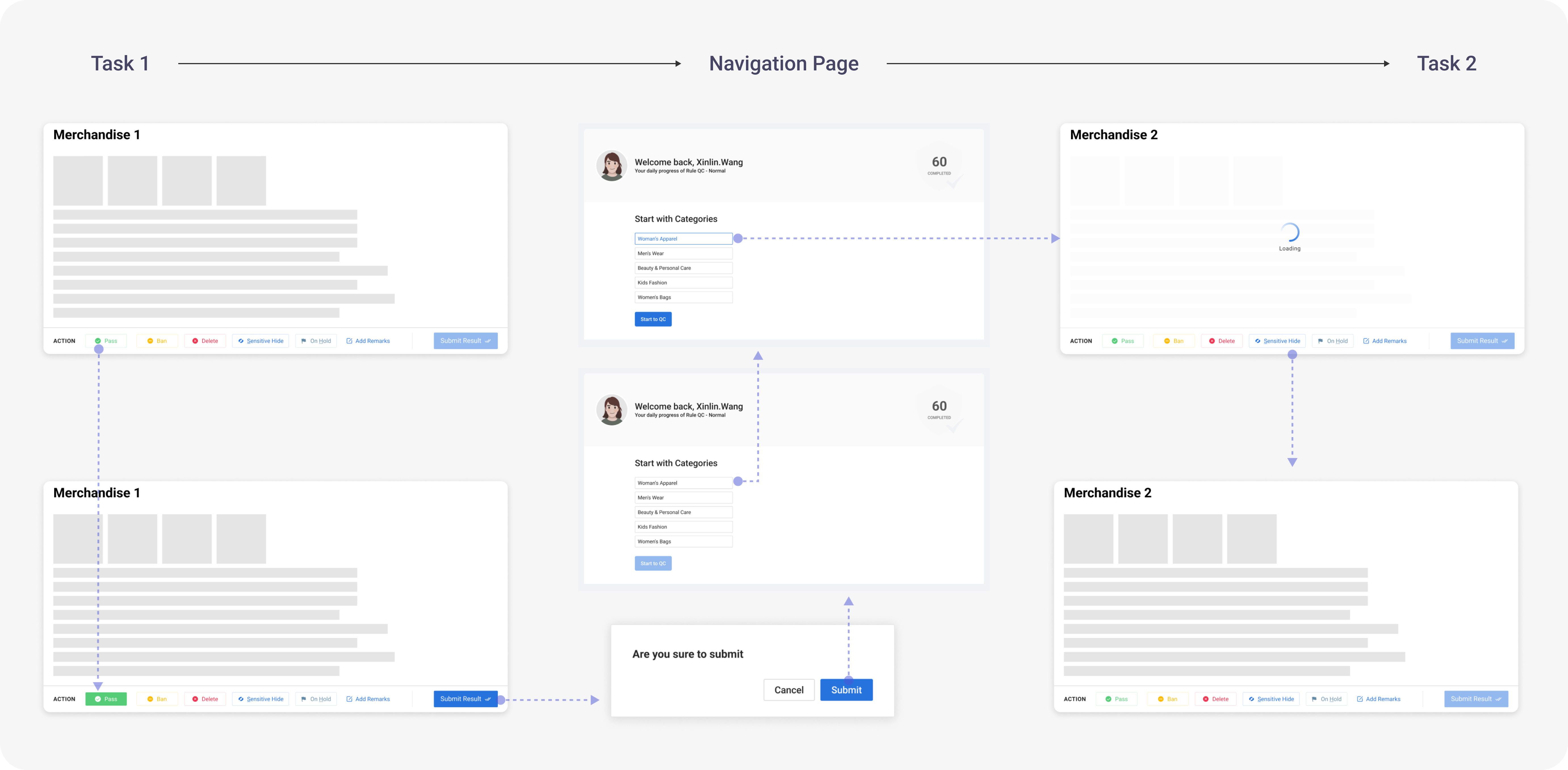
Task: Click the dark blue active Submit Result button
Action: [x=466, y=699]
